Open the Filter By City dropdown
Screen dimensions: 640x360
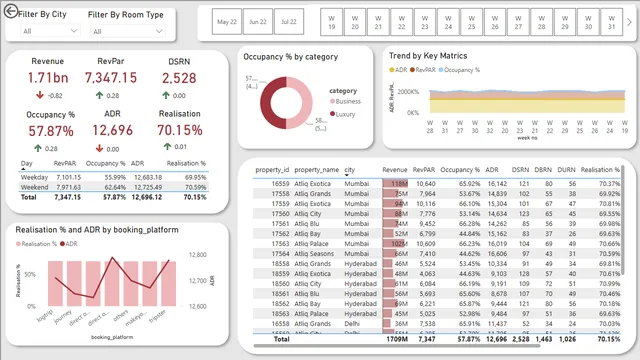pyautogui.click(x=50, y=31)
